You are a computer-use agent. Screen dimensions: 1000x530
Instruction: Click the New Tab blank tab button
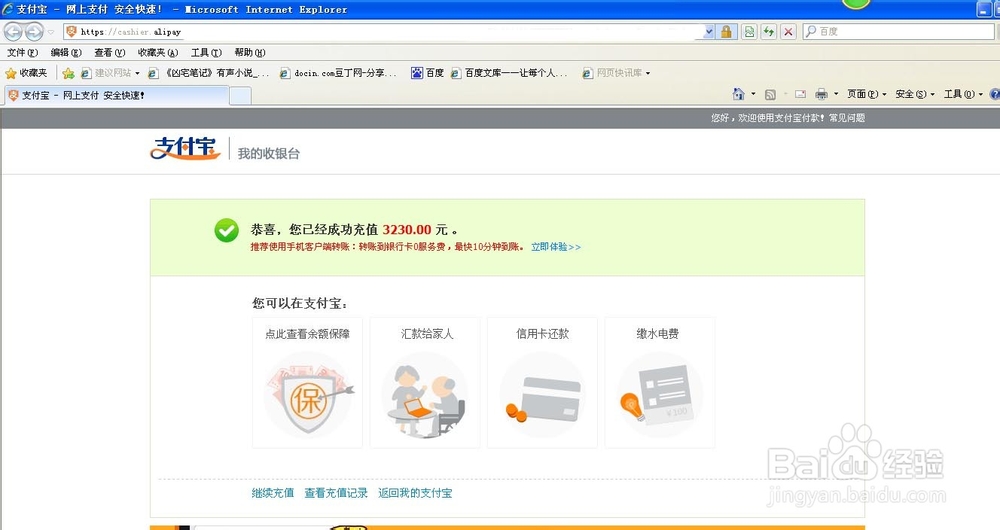[x=240, y=96]
